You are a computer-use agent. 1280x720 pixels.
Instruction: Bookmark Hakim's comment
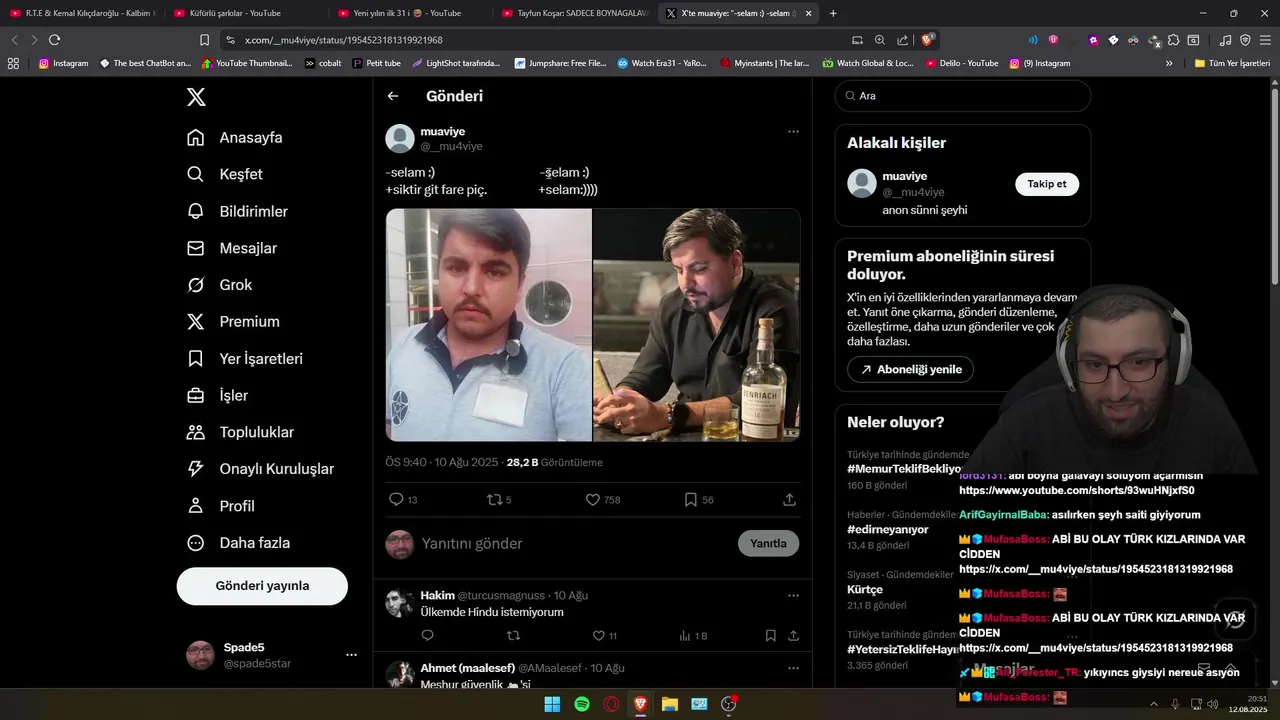coord(770,635)
